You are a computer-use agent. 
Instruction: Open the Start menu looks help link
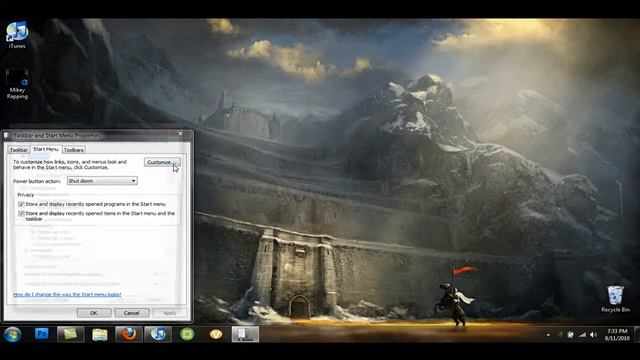tap(67, 294)
